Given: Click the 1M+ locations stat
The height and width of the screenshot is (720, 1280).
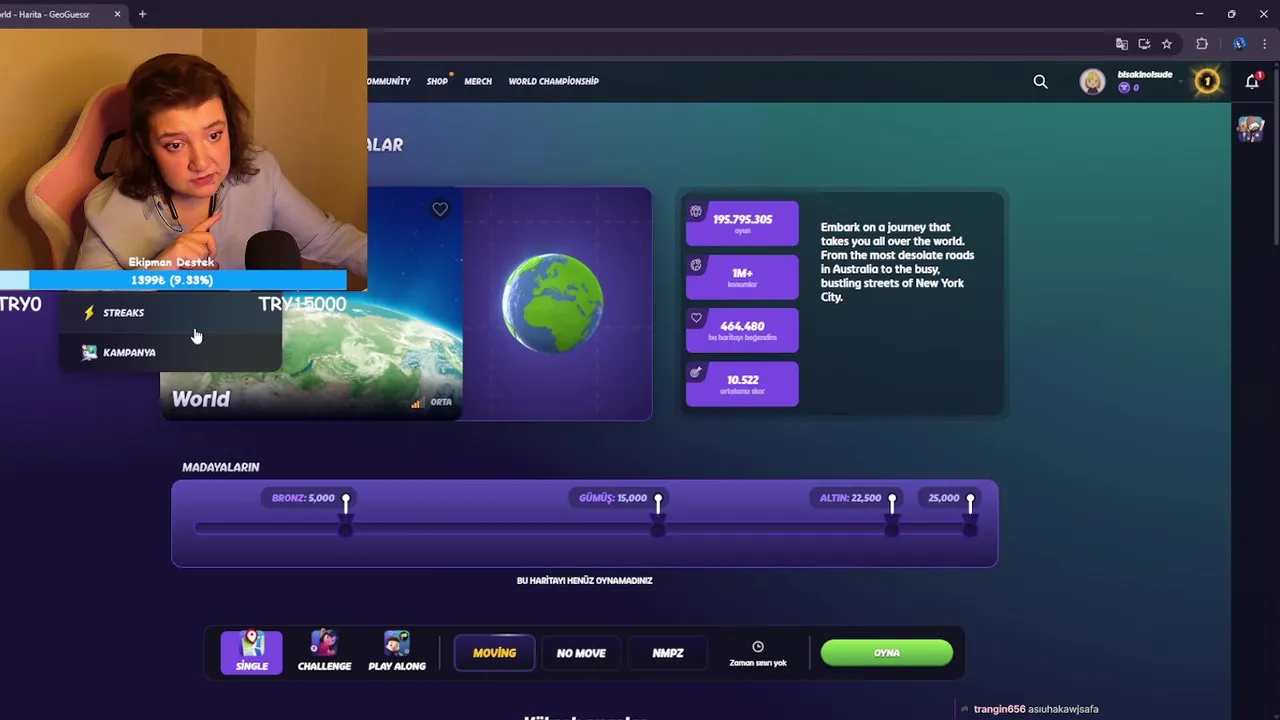Looking at the screenshot, I should 742,277.
